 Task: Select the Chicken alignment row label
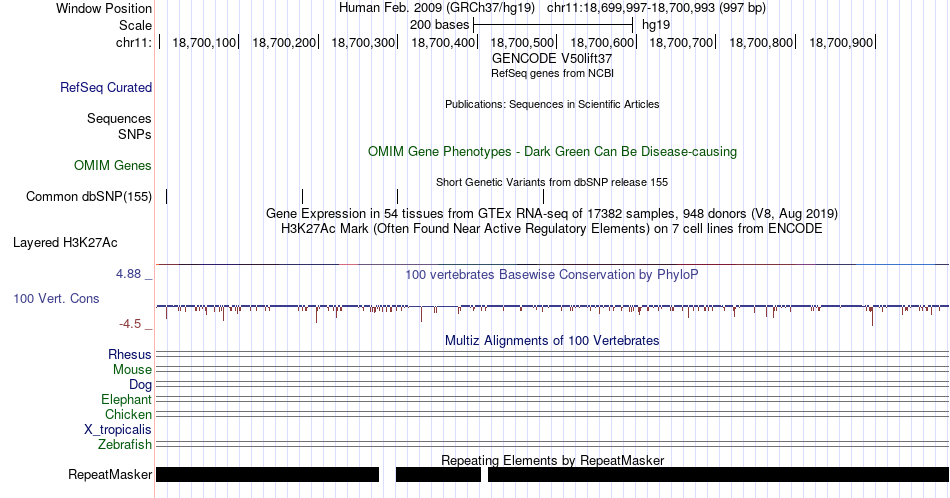[x=128, y=414]
